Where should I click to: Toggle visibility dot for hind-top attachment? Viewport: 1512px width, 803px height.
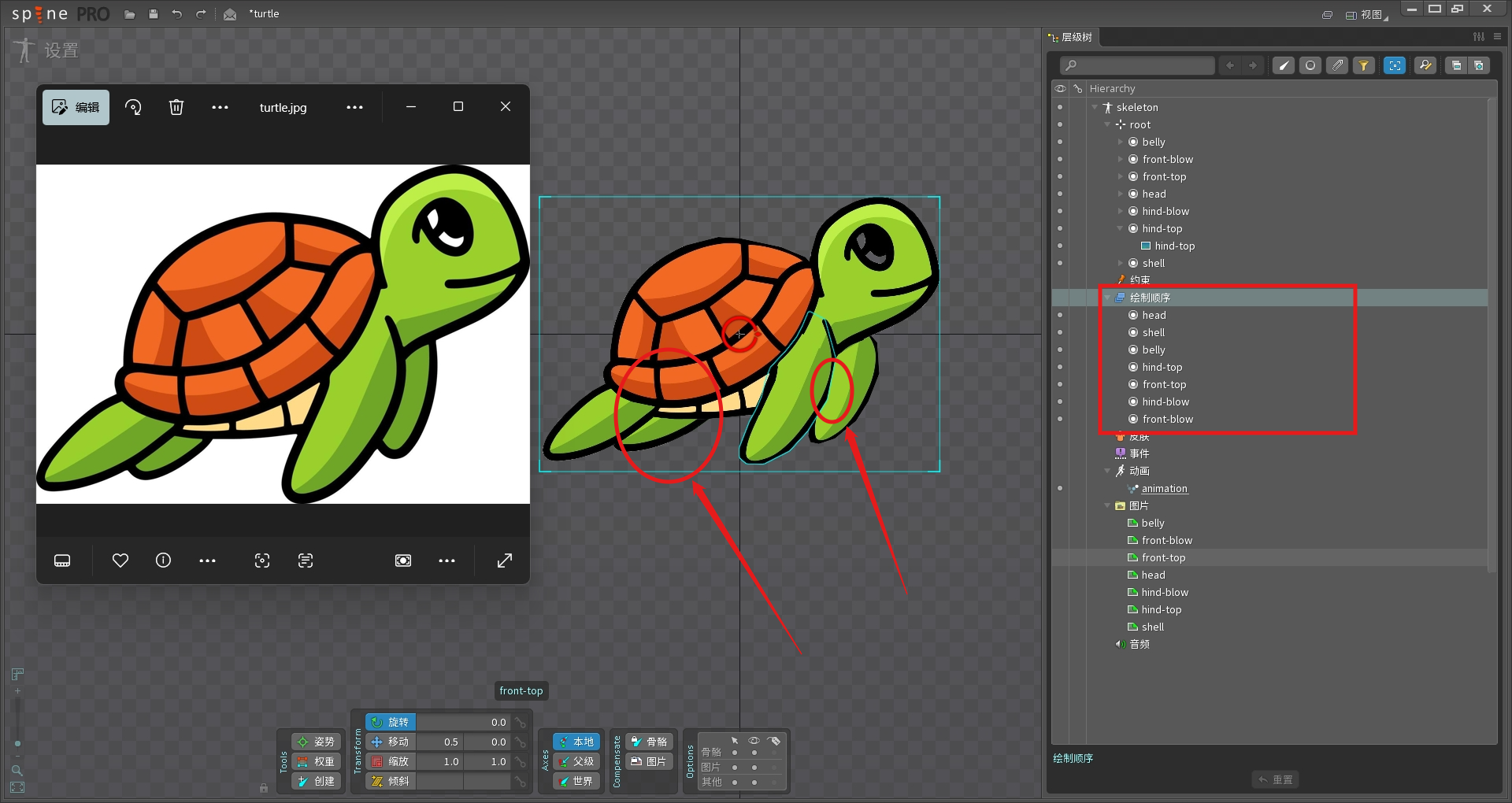tap(1060, 246)
